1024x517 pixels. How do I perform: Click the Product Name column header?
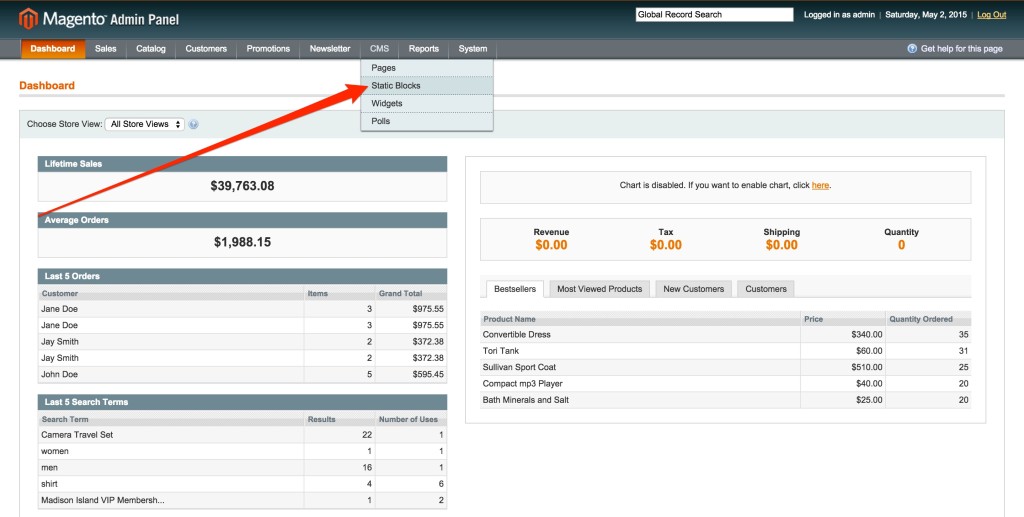(641, 319)
